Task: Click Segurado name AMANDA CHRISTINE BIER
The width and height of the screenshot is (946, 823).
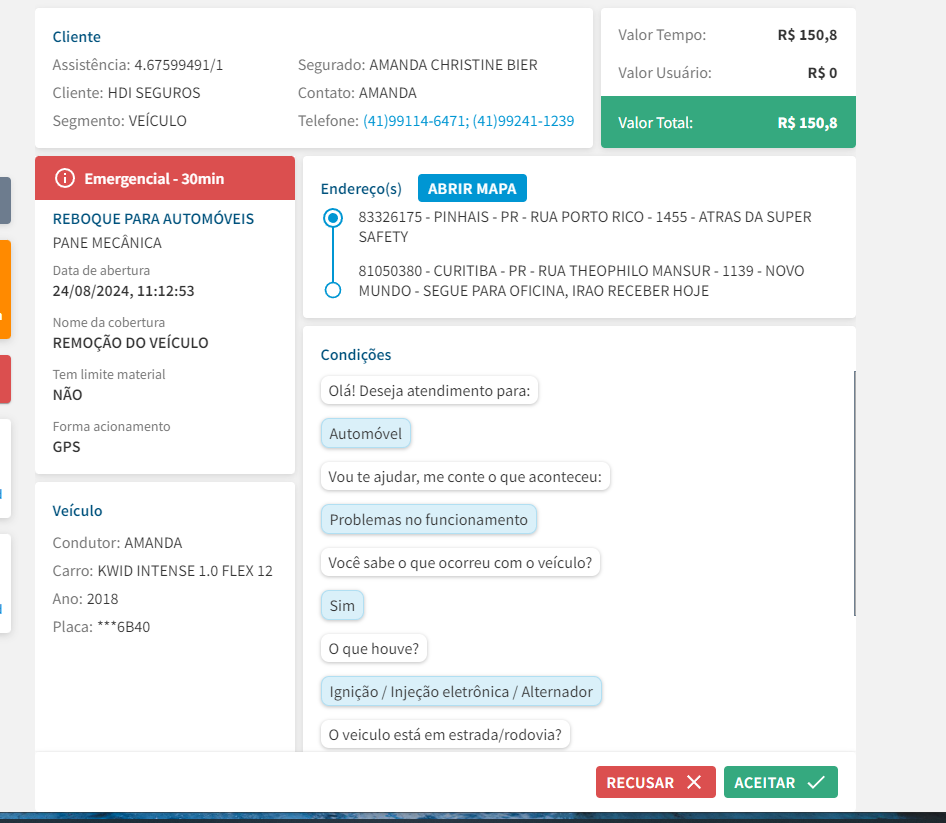Action: coord(453,65)
